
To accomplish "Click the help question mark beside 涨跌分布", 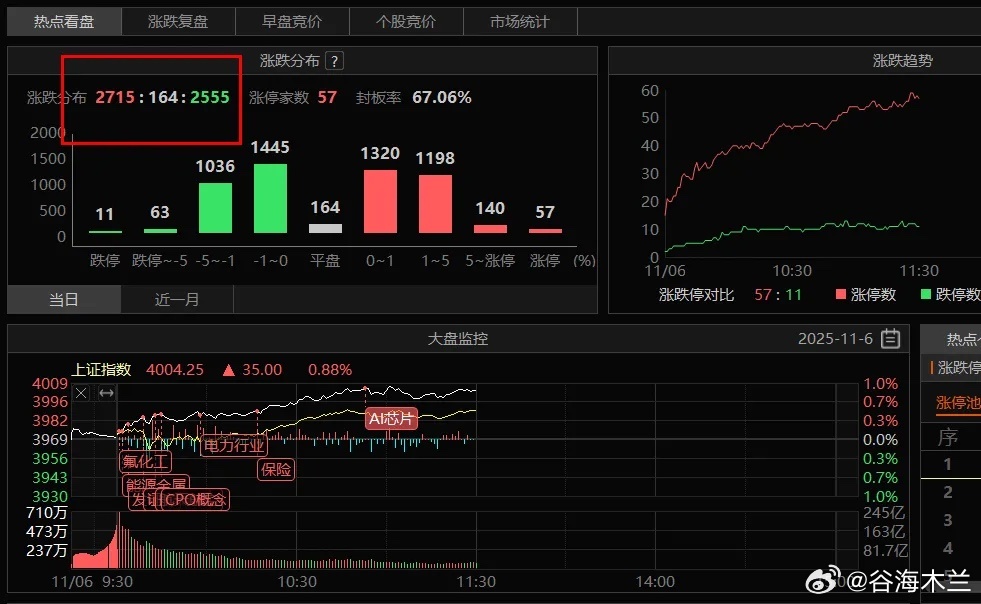I will [x=335, y=61].
